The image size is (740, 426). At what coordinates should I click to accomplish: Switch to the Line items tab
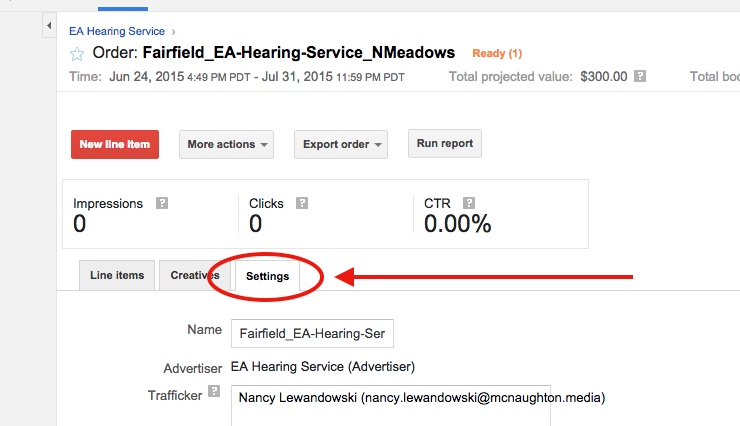[117, 276]
